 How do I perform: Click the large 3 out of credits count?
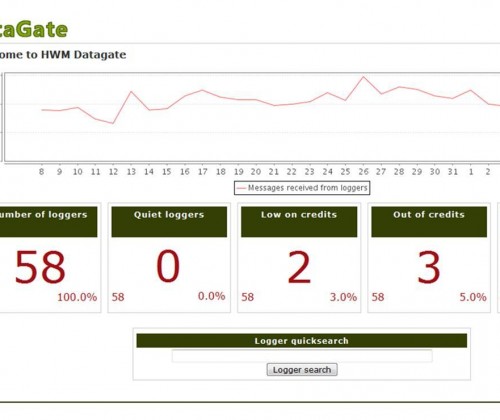point(429,267)
